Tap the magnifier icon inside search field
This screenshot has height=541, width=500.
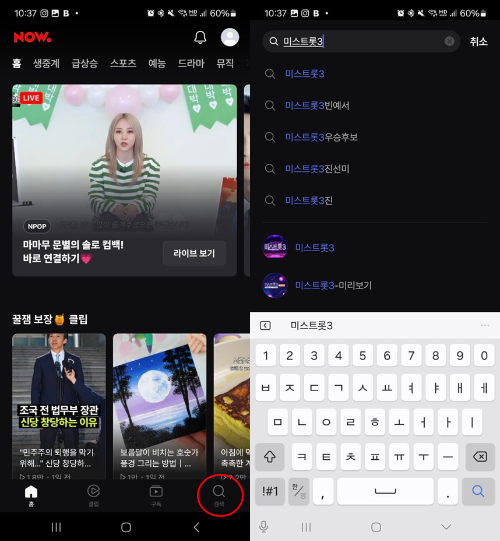[274, 41]
